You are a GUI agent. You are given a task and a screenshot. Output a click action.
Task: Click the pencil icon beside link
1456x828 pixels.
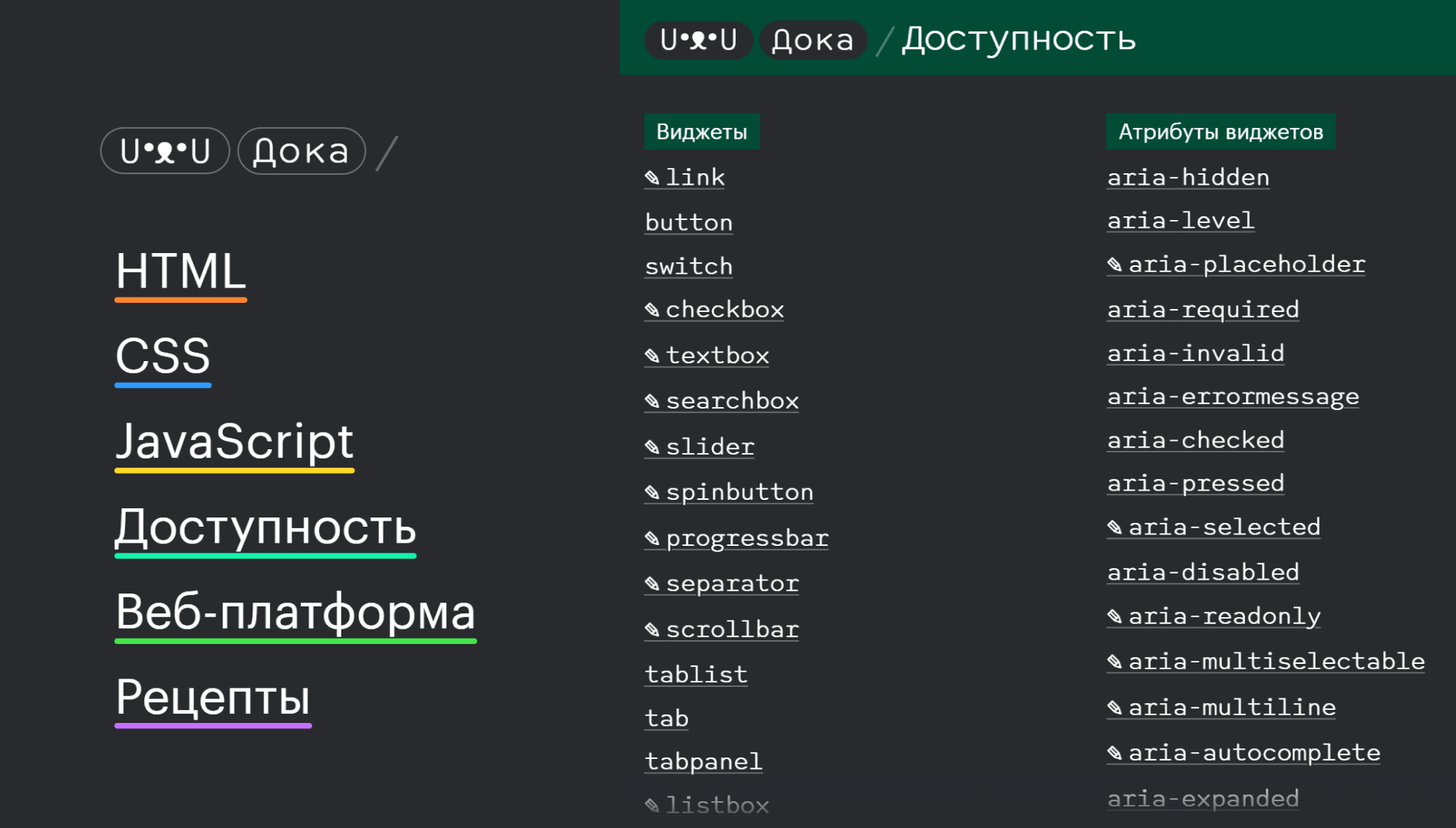pos(652,178)
